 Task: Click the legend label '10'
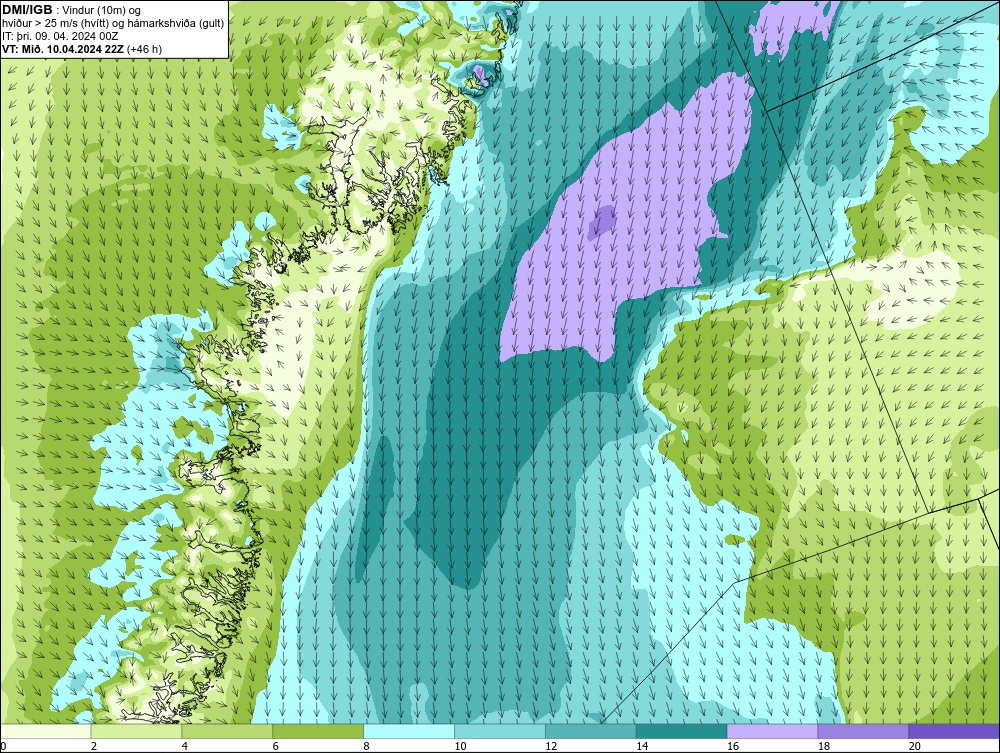point(460,746)
